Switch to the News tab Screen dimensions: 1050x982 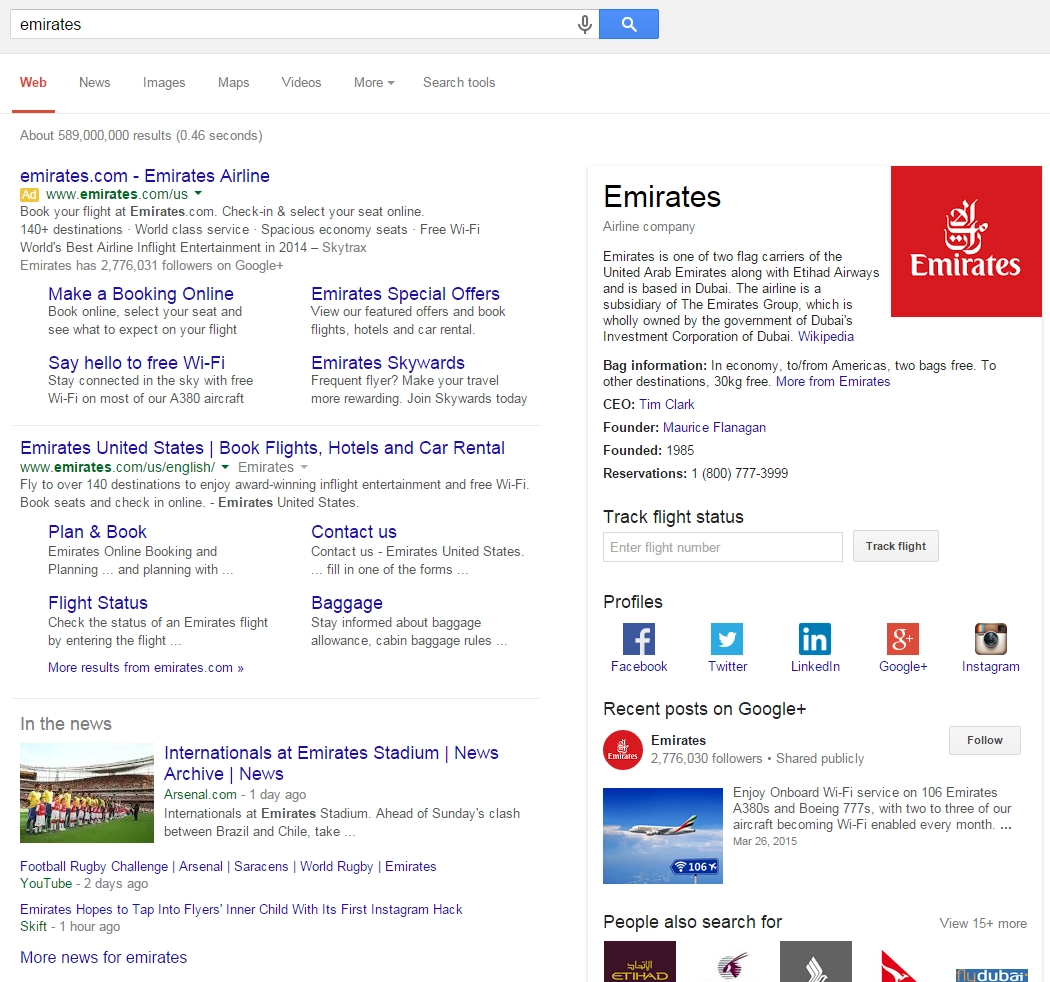pyautogui.click(x=95, y=83)
